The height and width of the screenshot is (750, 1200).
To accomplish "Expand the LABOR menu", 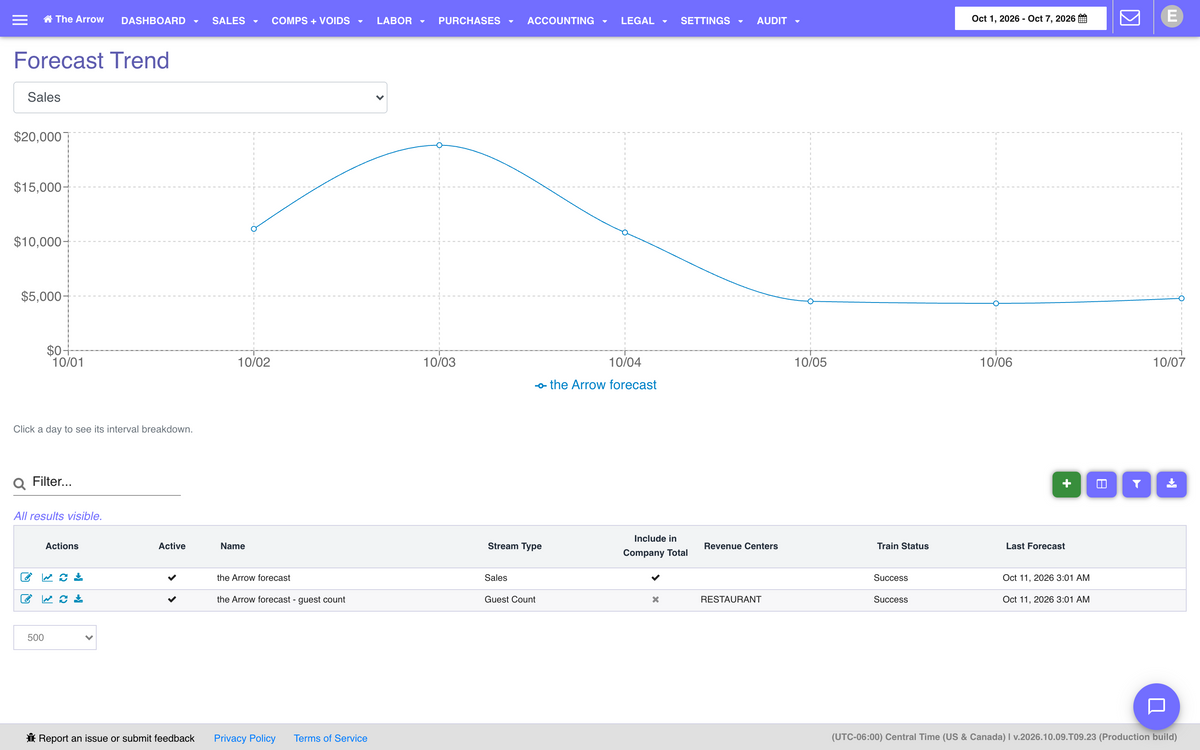I will (x=400, y=20).
